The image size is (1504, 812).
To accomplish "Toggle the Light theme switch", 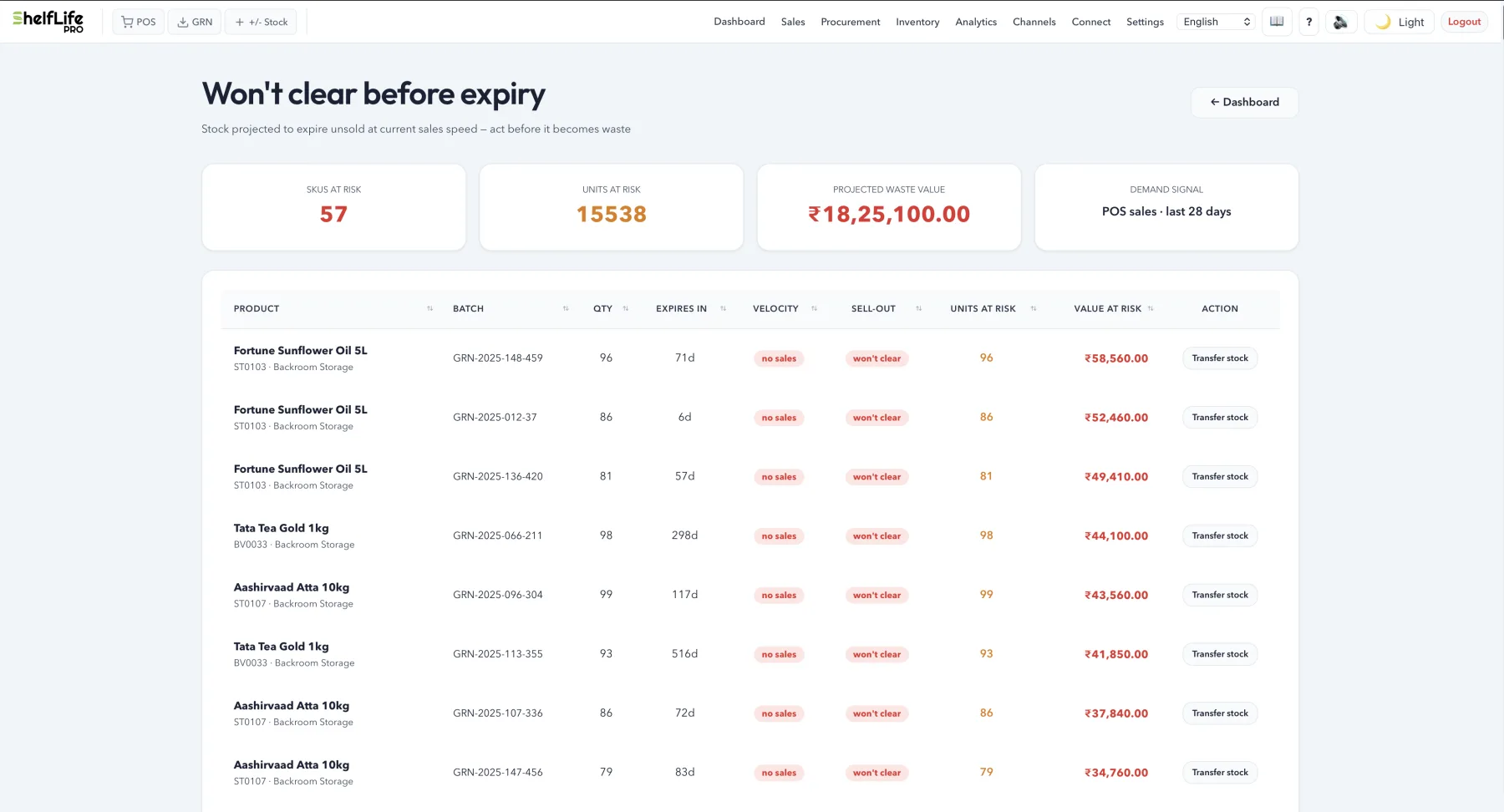I will click(x=1399, y=22).
